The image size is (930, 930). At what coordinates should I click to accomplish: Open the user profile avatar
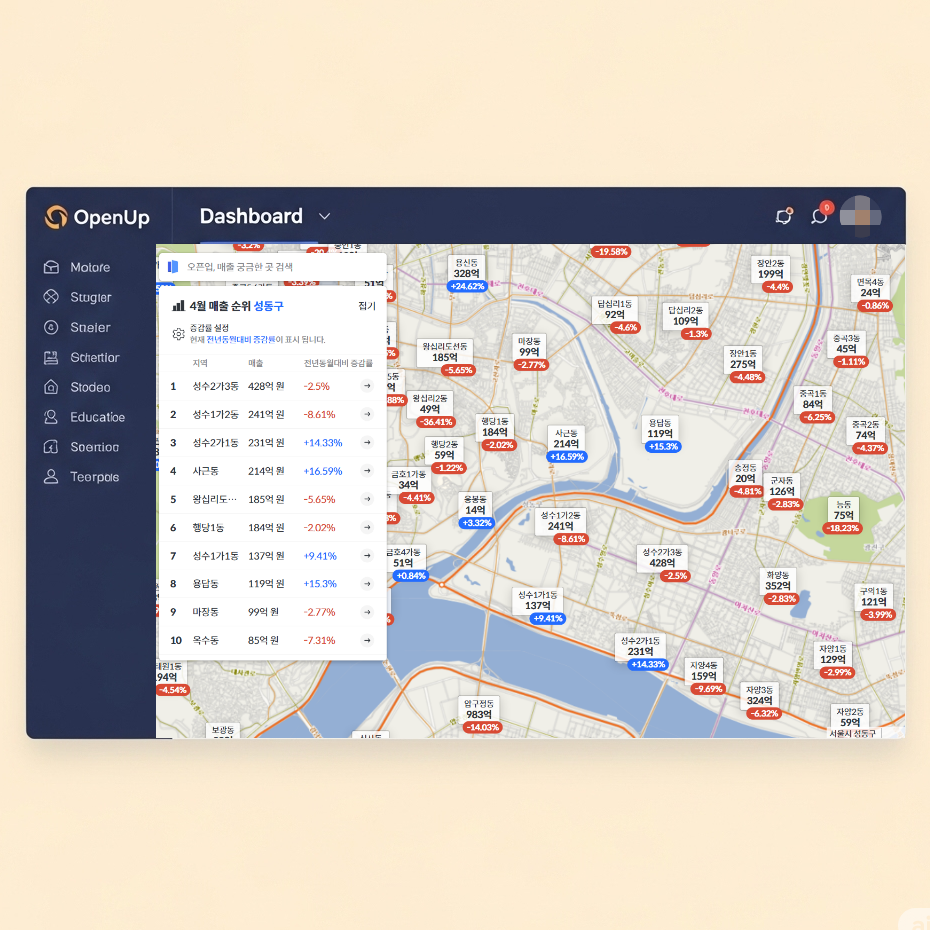click(861, 216)
